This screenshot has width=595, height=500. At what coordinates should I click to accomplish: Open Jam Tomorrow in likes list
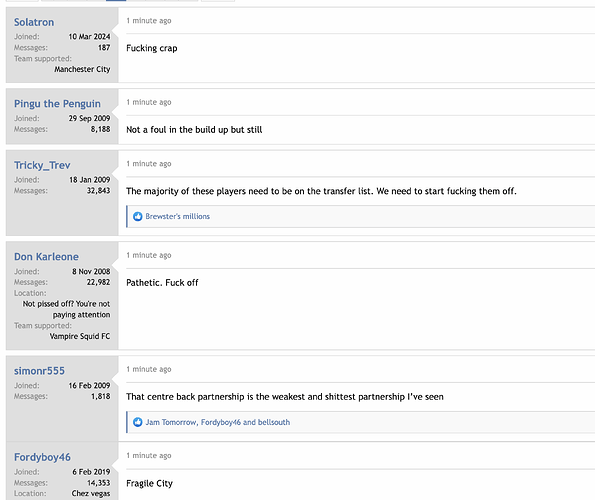[171, 422]
